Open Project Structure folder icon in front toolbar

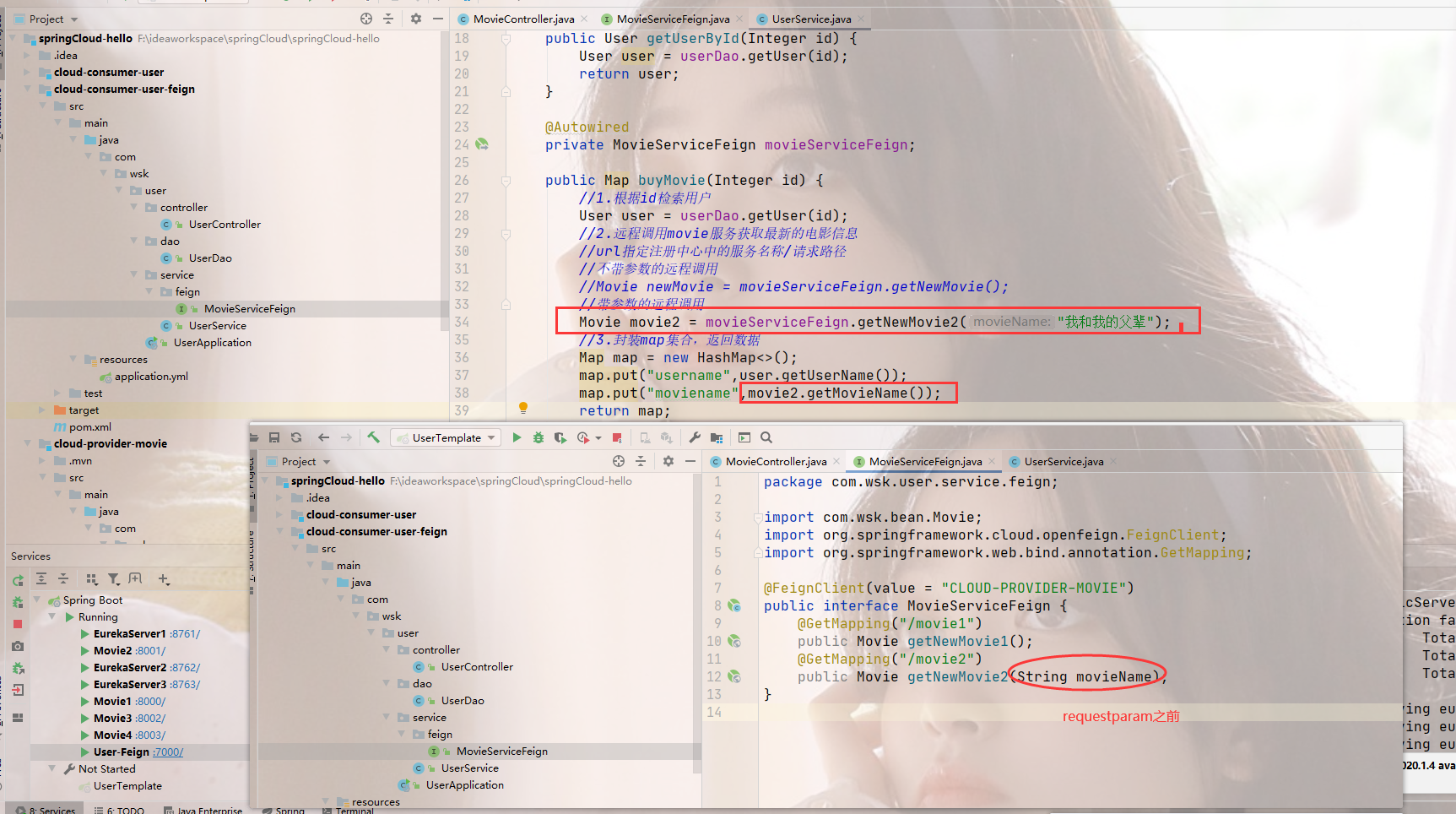[x=717, y=437]
